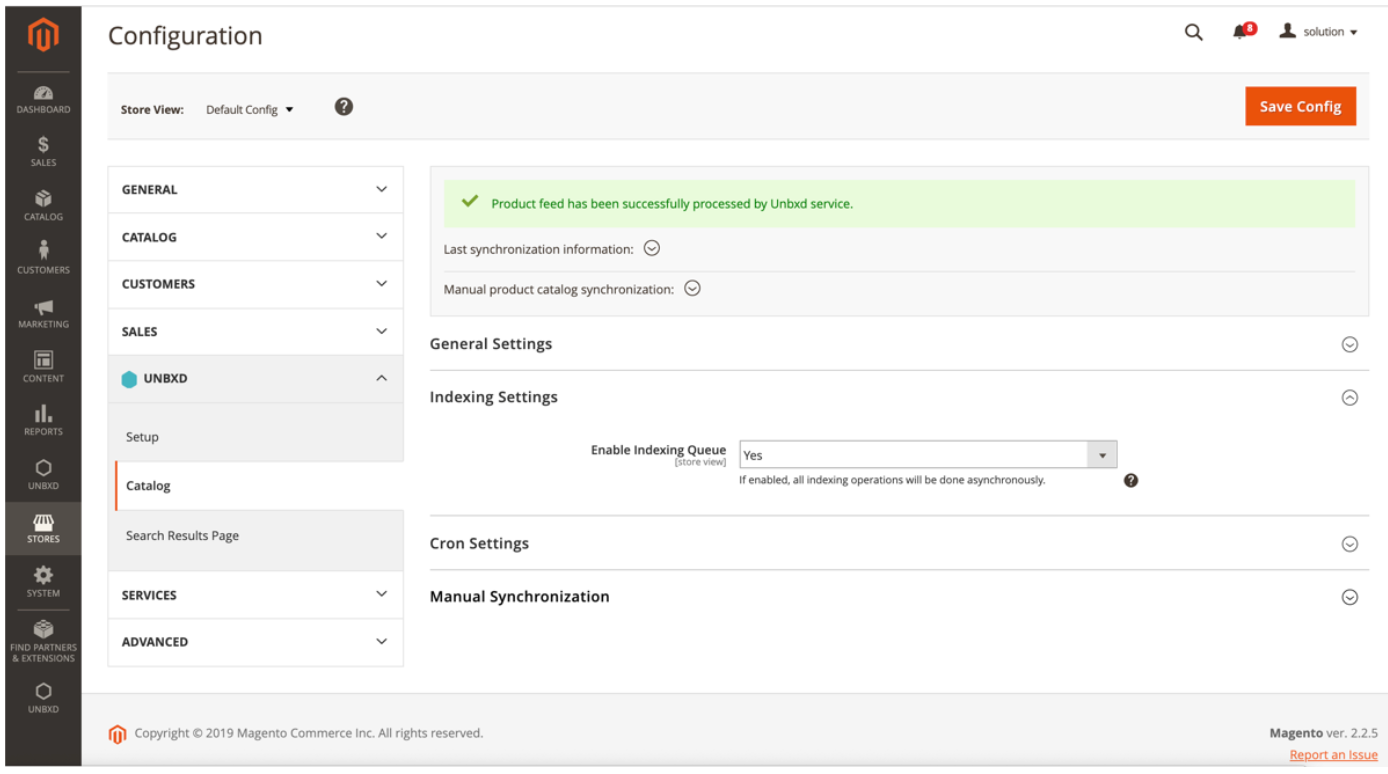Open notifications bell with badge
Viewport: 1388px width, 774px height.
(x=1243, y=31)
